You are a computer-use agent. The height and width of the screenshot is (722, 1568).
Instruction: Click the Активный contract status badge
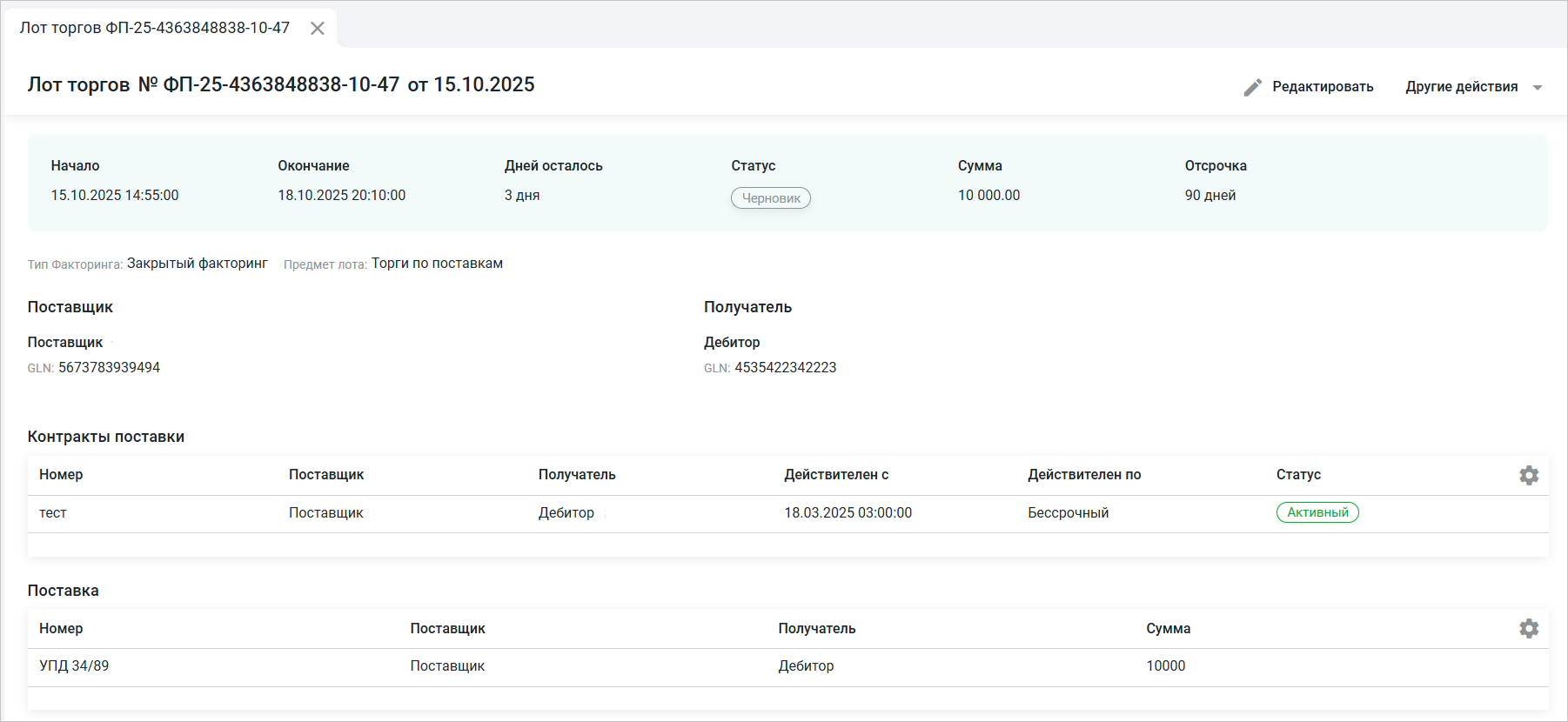1317,513
